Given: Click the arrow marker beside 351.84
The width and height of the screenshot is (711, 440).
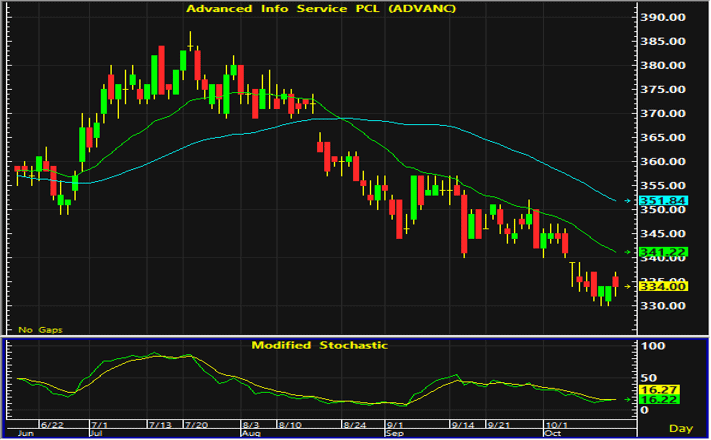Looking at the screenshot, I should point(628,200).
